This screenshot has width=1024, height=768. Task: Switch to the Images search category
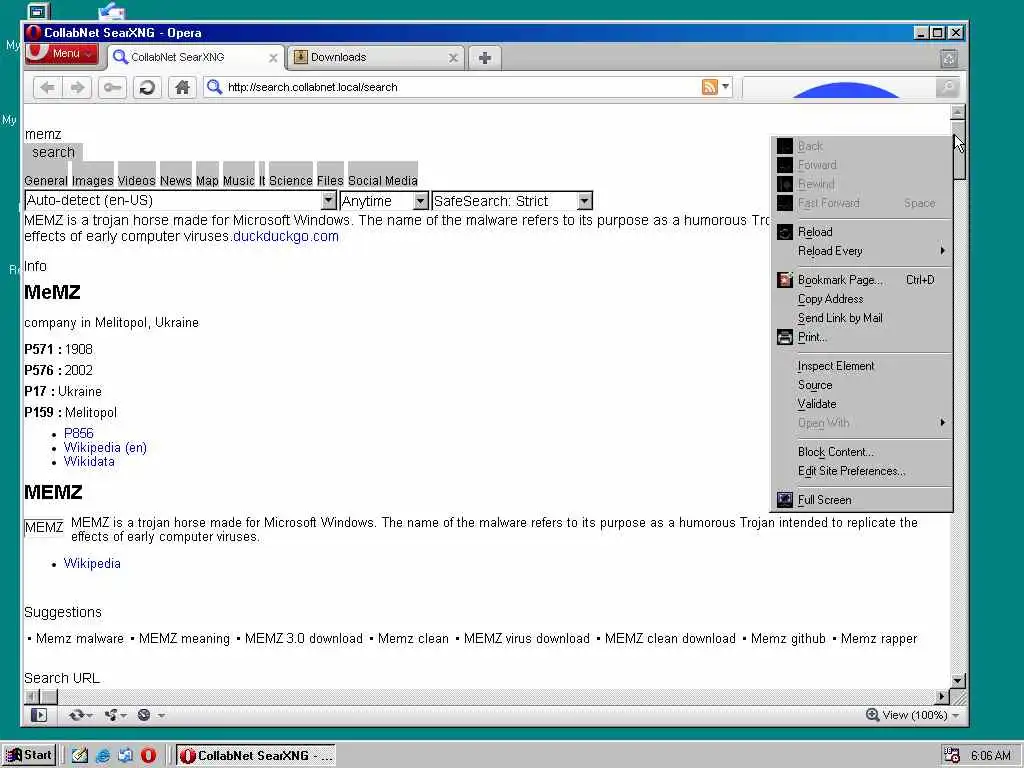92,180
